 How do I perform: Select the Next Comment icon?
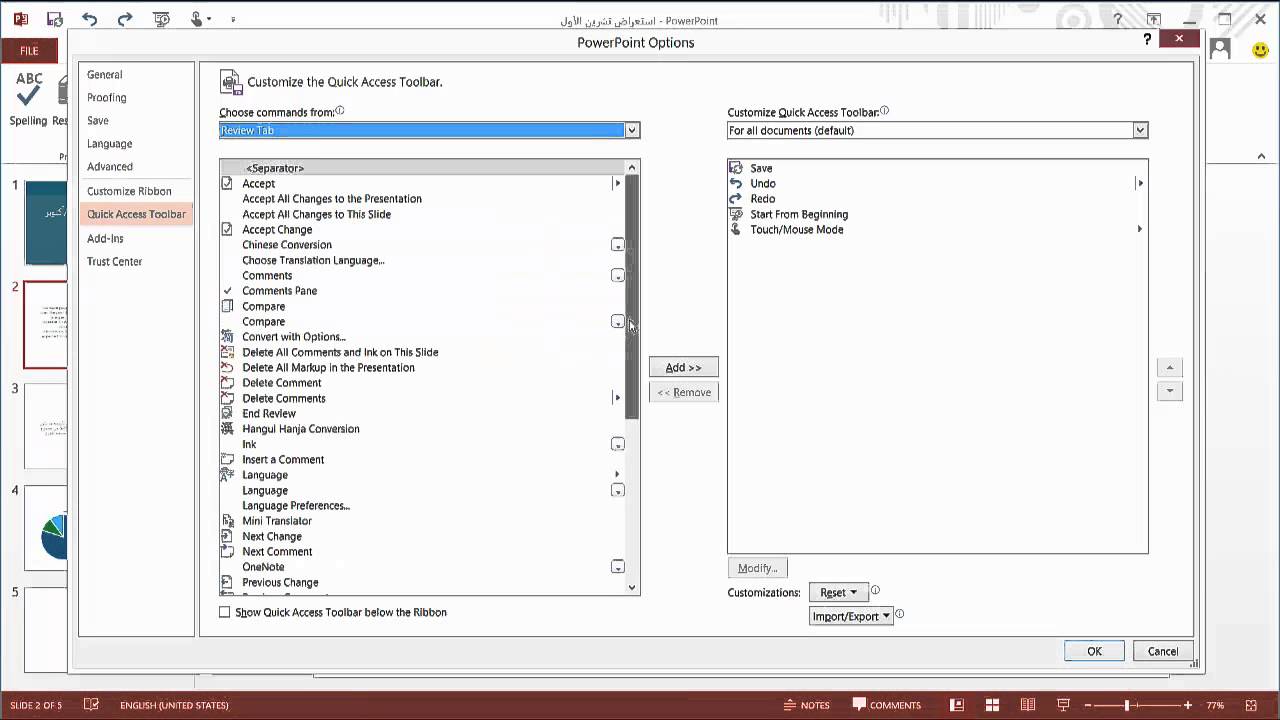pos(227,551)
